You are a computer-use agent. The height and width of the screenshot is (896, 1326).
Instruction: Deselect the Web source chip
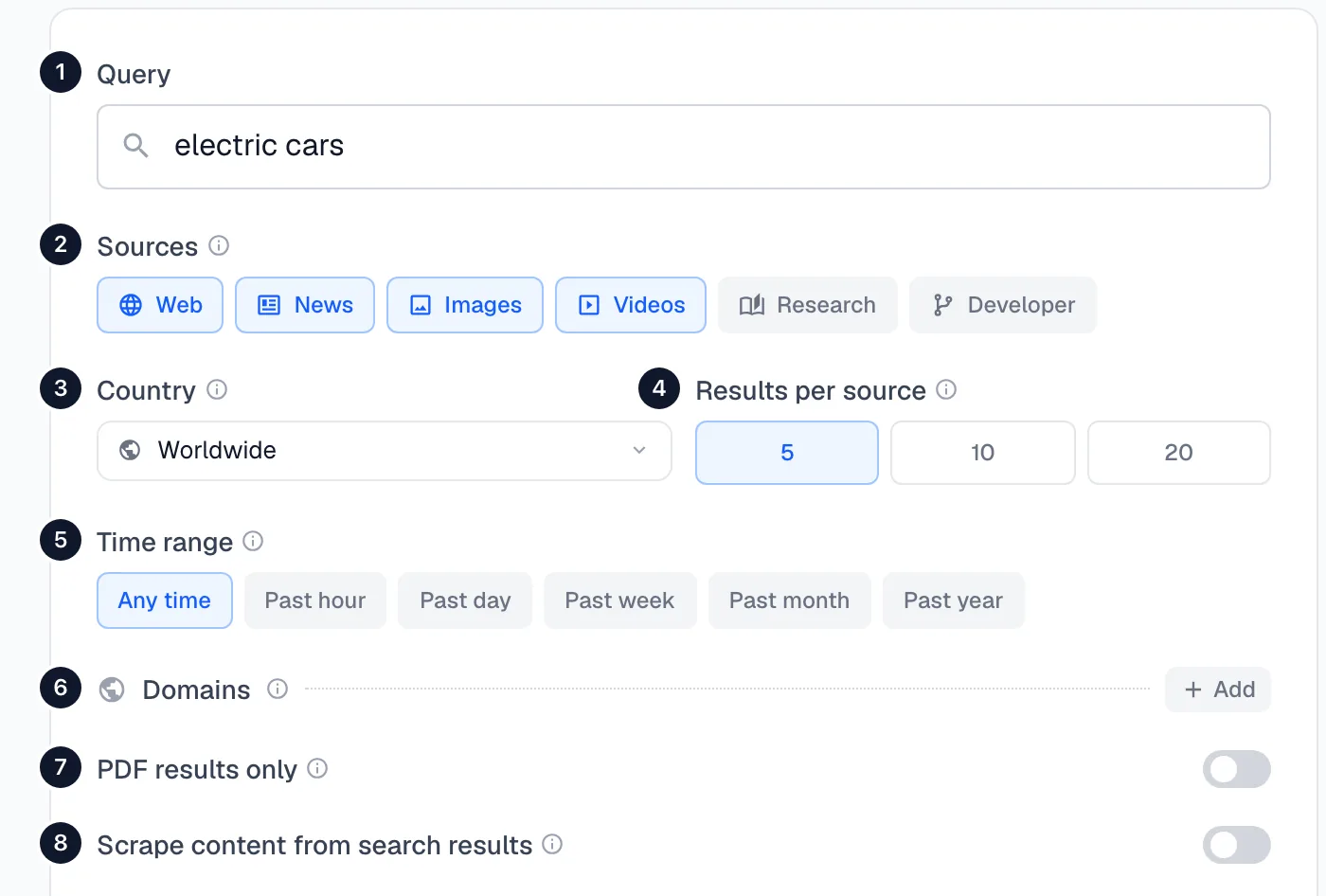point(160,305)
